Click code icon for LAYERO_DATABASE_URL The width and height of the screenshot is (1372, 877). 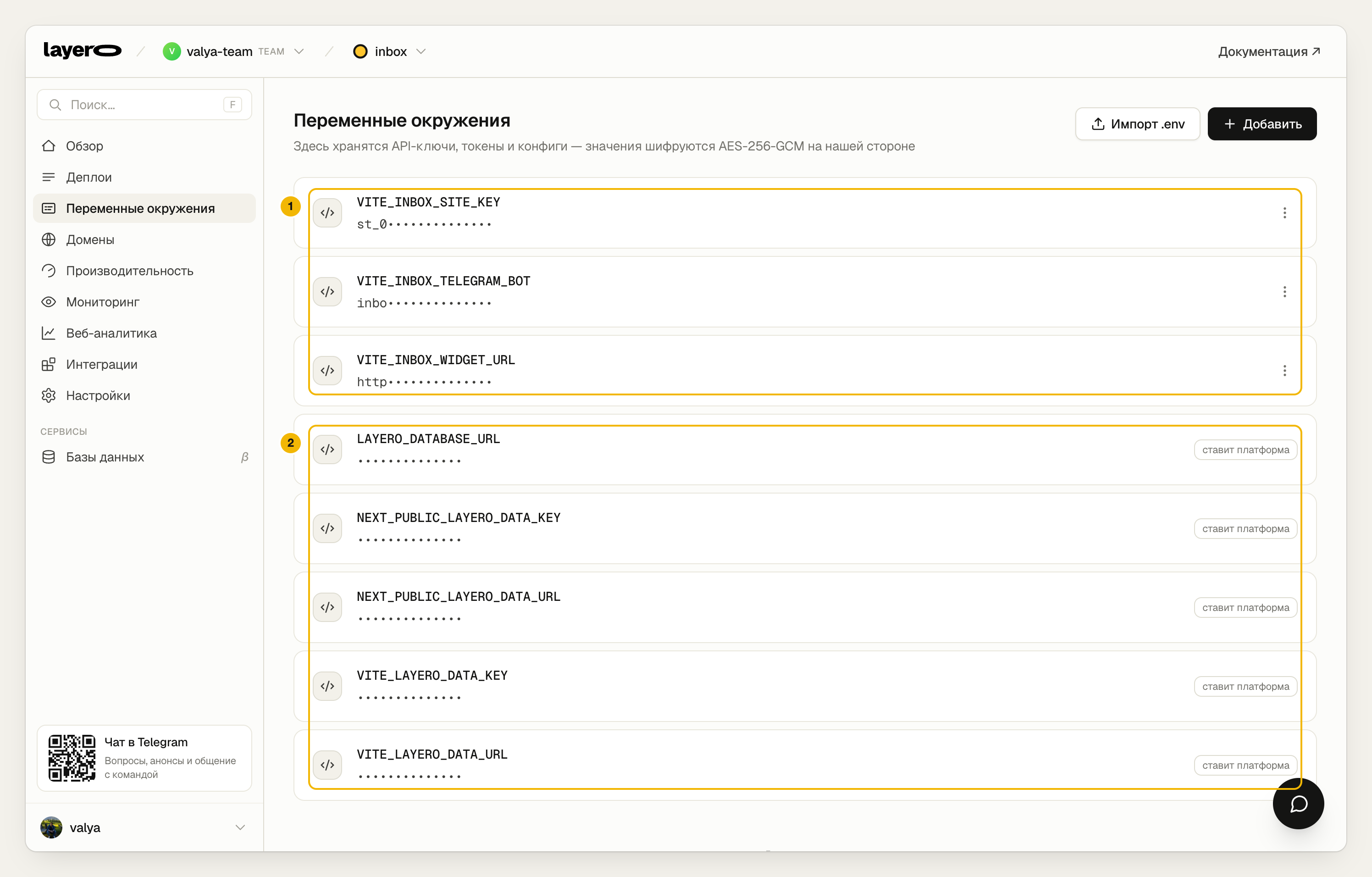point(327,450)
